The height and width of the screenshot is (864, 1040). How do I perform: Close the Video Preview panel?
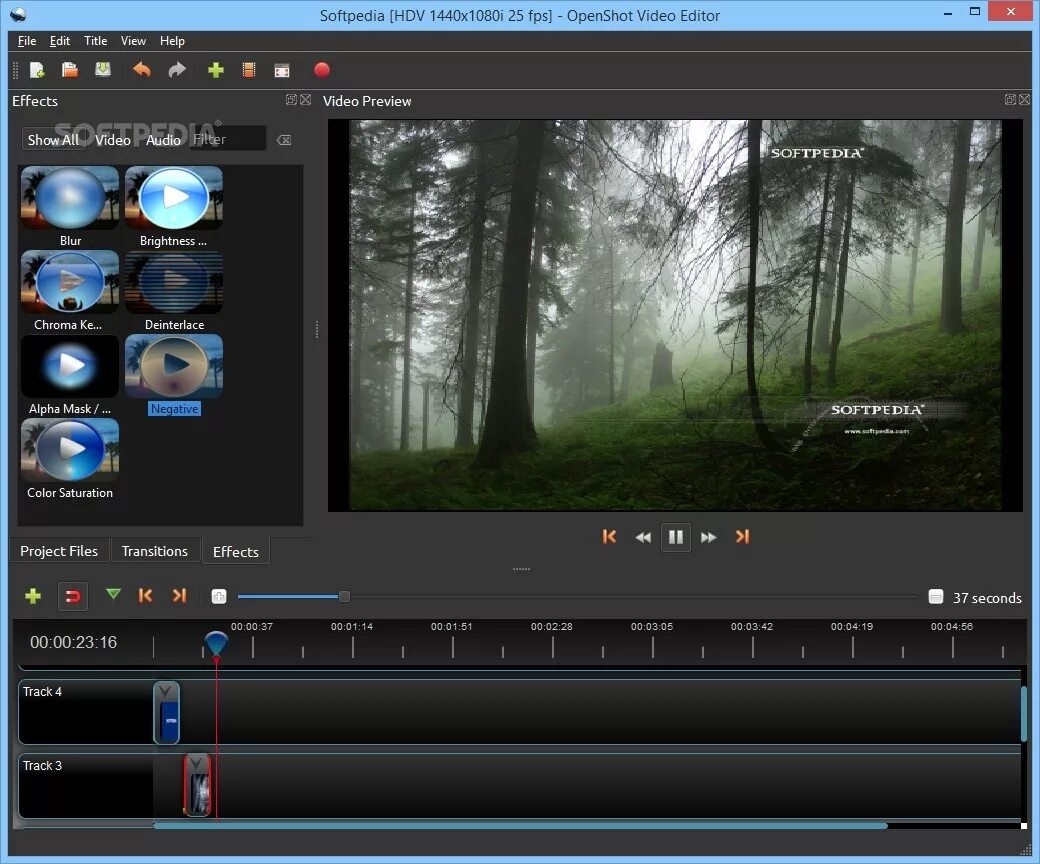click(x=1024, y=99)
